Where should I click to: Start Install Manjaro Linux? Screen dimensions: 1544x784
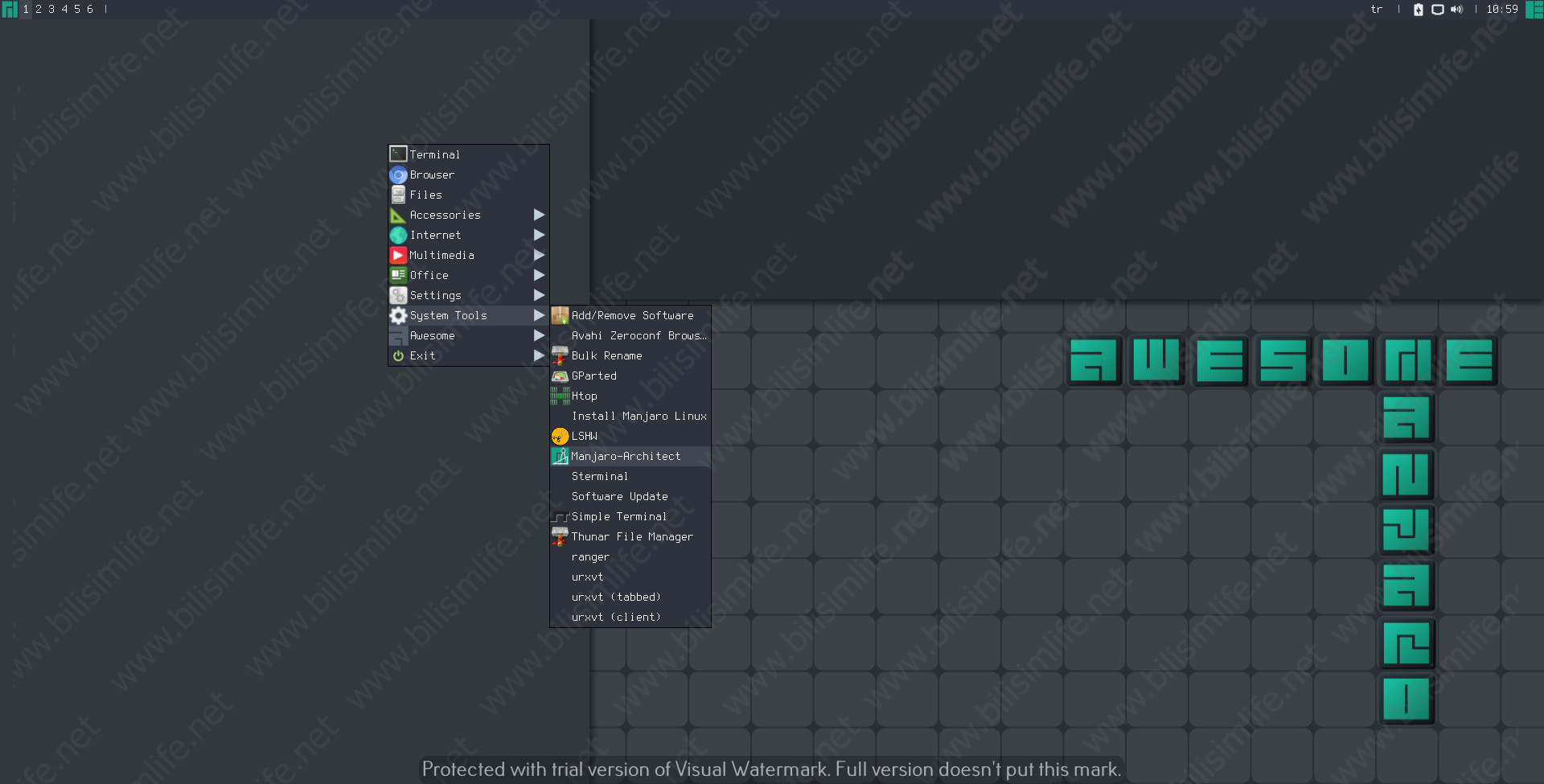click(630, 416)
